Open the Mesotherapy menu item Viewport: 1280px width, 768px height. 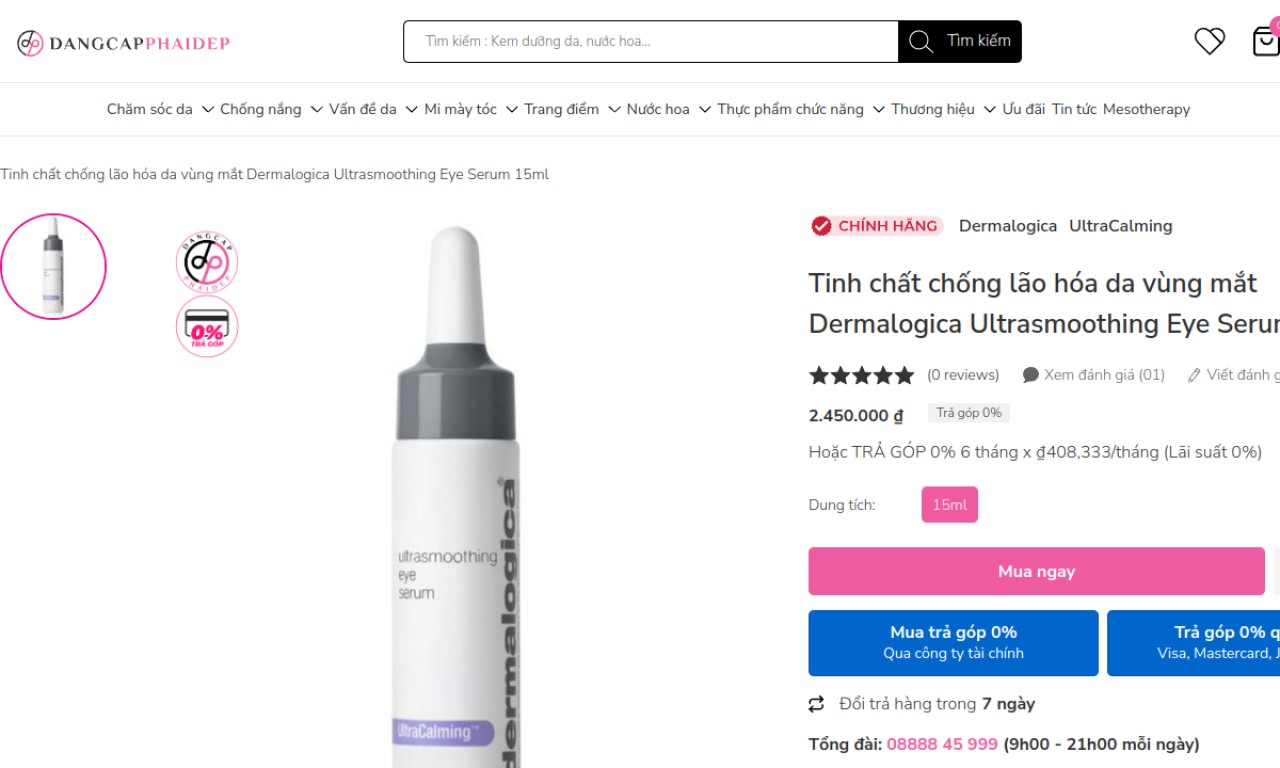(x=1146, y=109)
